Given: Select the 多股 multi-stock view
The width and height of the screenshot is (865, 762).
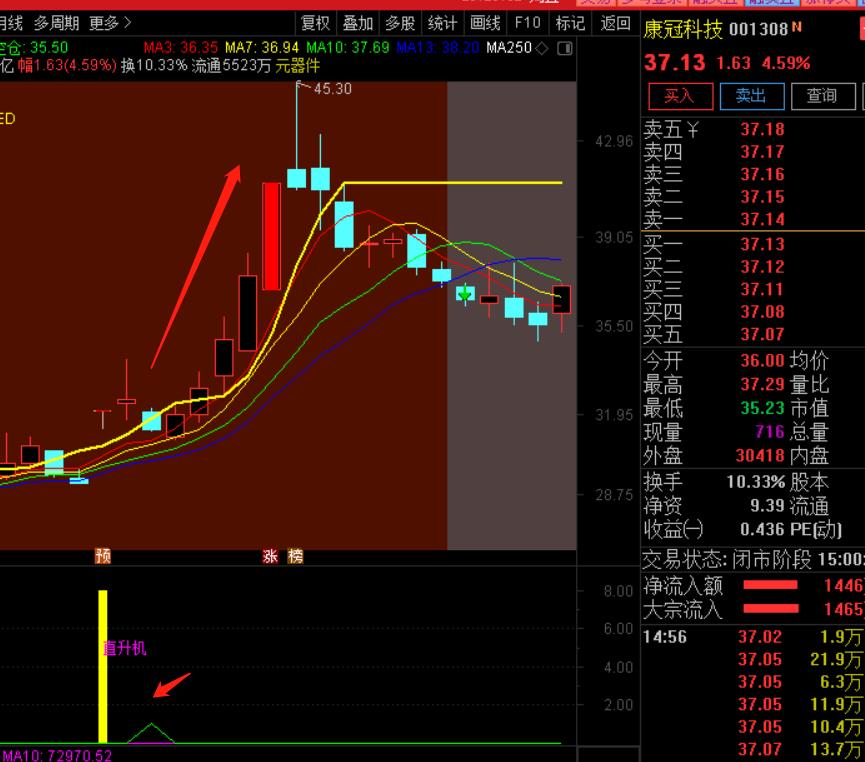Looking at the screenshot, I should coord(400,23).
